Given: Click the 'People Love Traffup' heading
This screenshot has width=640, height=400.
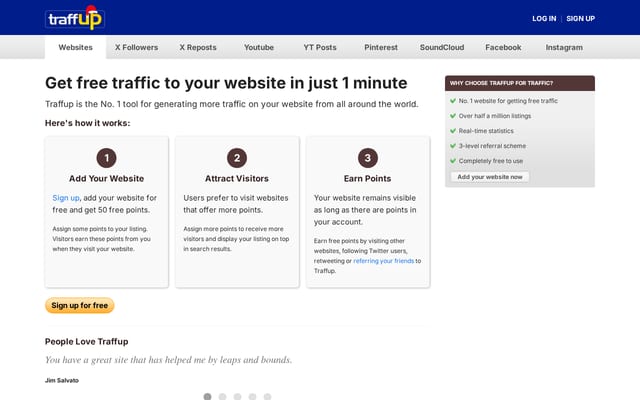Looking at the screenshot, I should [87, 342].
